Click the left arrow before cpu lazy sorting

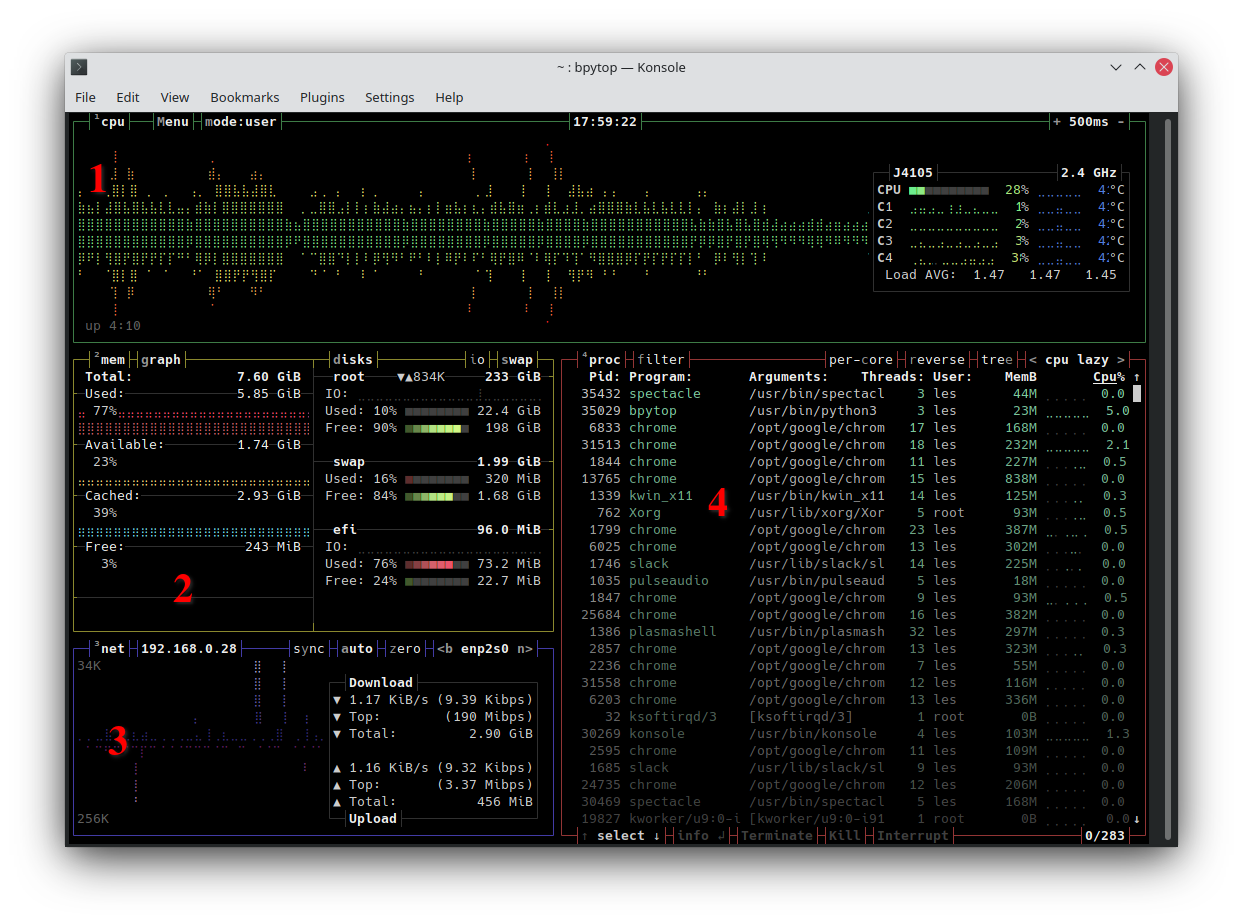[1033, 360]
